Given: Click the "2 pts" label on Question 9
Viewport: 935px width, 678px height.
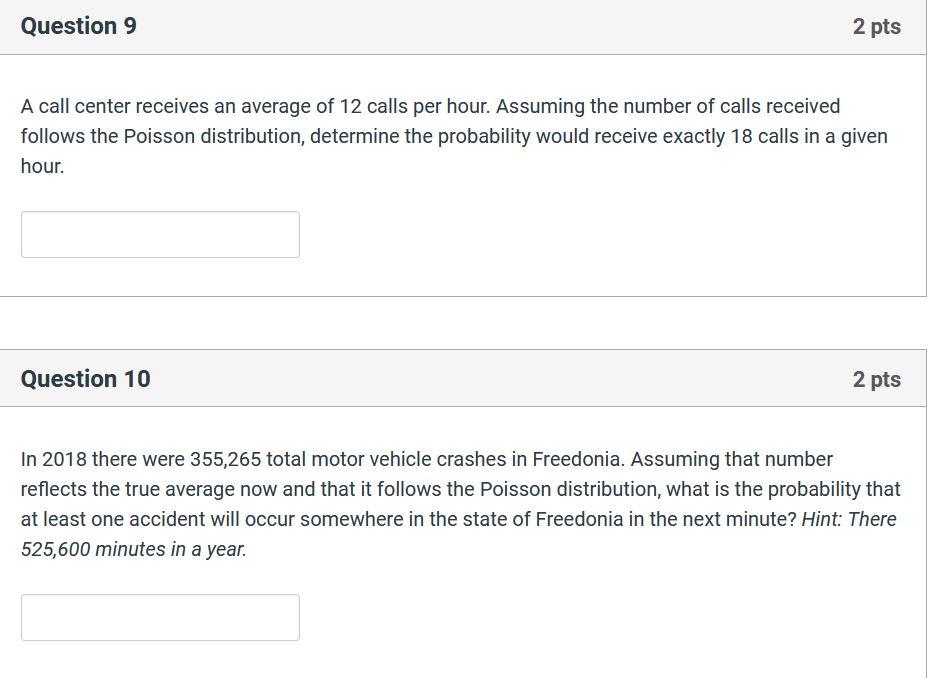Looking at the screenshot, I should tap(876, 27).
